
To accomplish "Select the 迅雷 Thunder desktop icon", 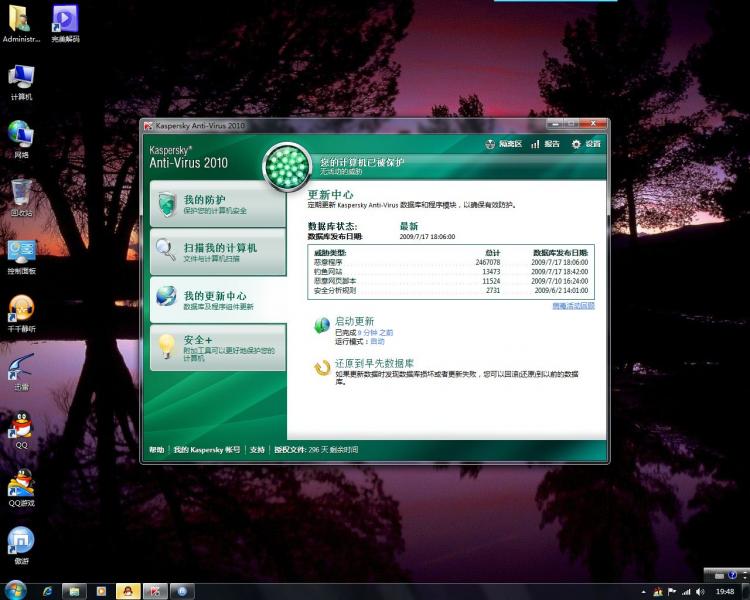I will click(21, 372).
